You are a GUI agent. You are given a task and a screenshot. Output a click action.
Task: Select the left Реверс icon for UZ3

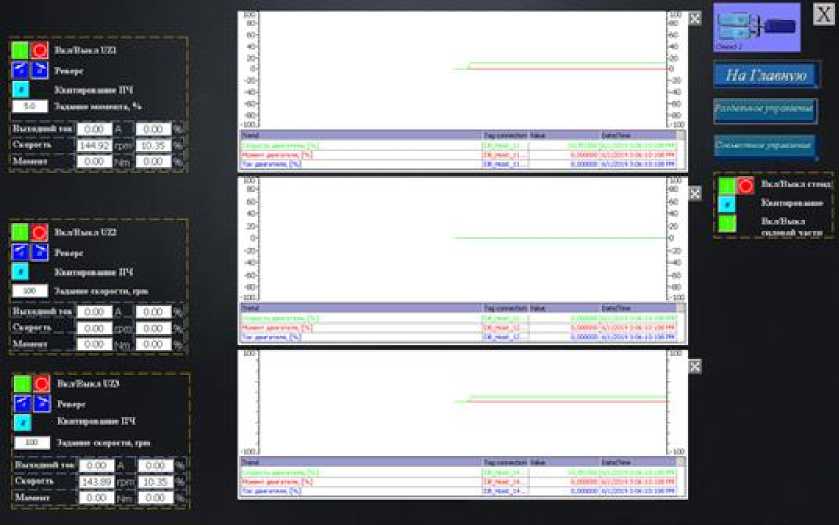click(x=22, y=404)
